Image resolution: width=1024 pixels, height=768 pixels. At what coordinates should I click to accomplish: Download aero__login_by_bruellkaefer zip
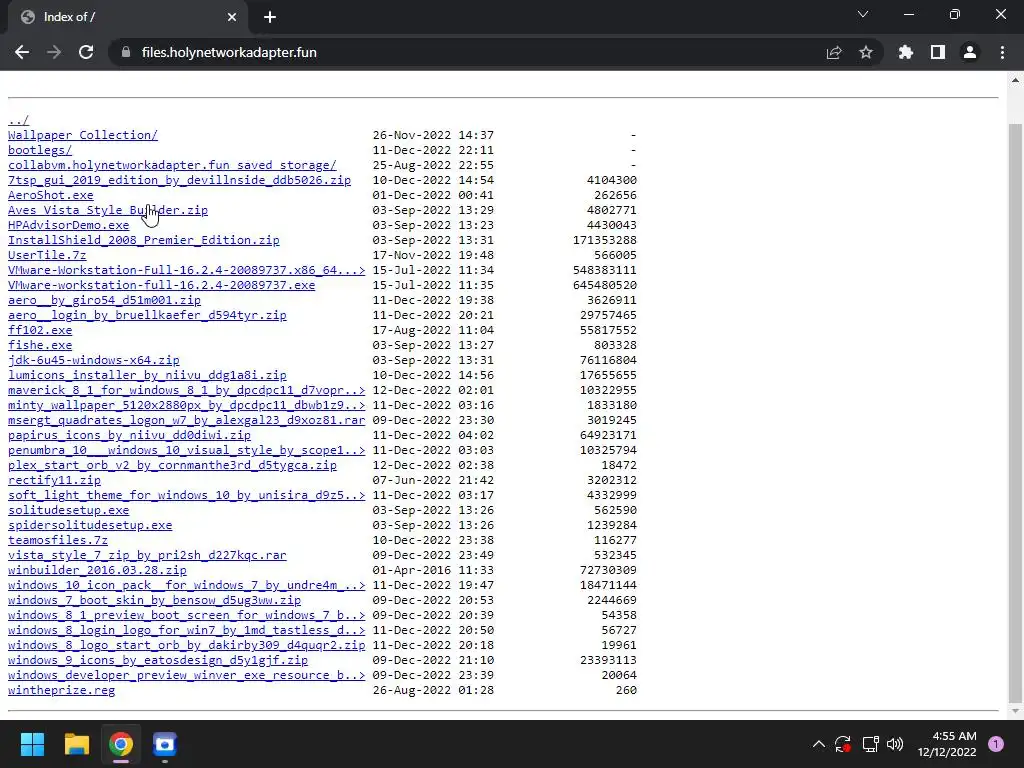coord(147,315)
